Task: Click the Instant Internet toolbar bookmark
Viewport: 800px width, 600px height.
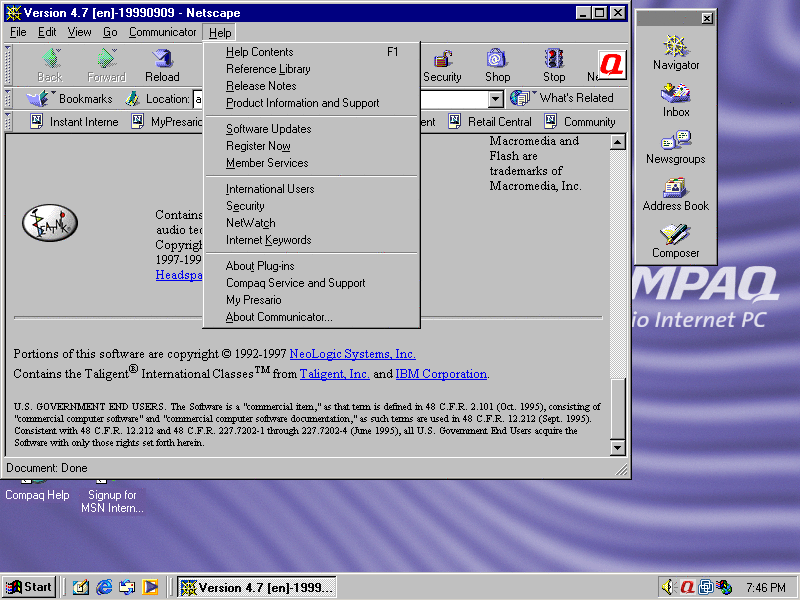Action: coord(74,122)
